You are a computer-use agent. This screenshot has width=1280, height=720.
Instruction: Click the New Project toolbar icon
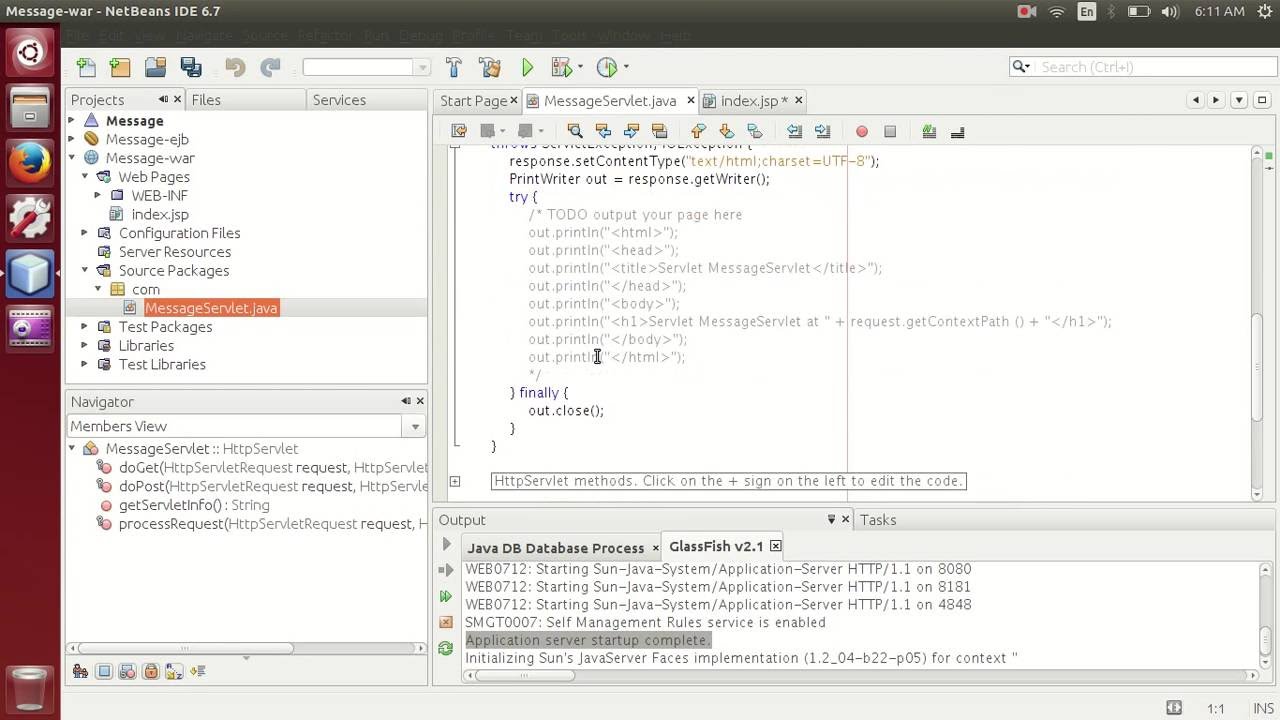click(120, 67)
